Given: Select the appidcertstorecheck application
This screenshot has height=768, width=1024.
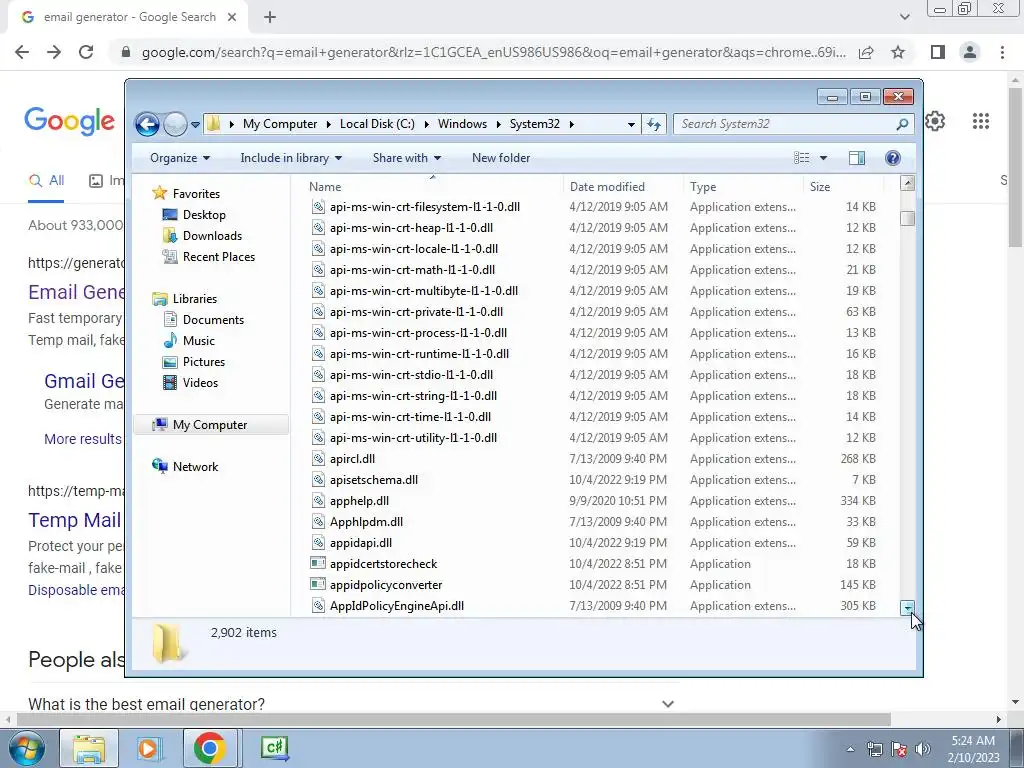Looking at the screenshot, I should coord(383,564).
